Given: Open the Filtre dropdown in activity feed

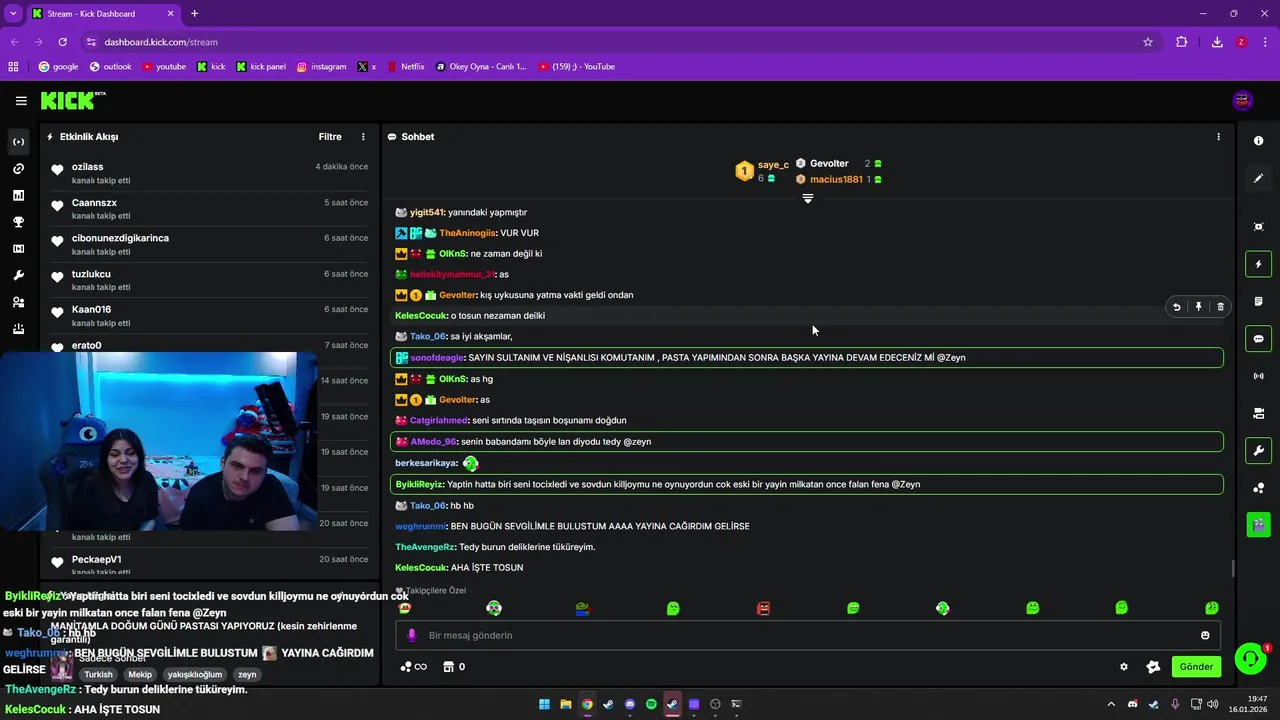Looking at the screenshot, I should pos(330,137).
